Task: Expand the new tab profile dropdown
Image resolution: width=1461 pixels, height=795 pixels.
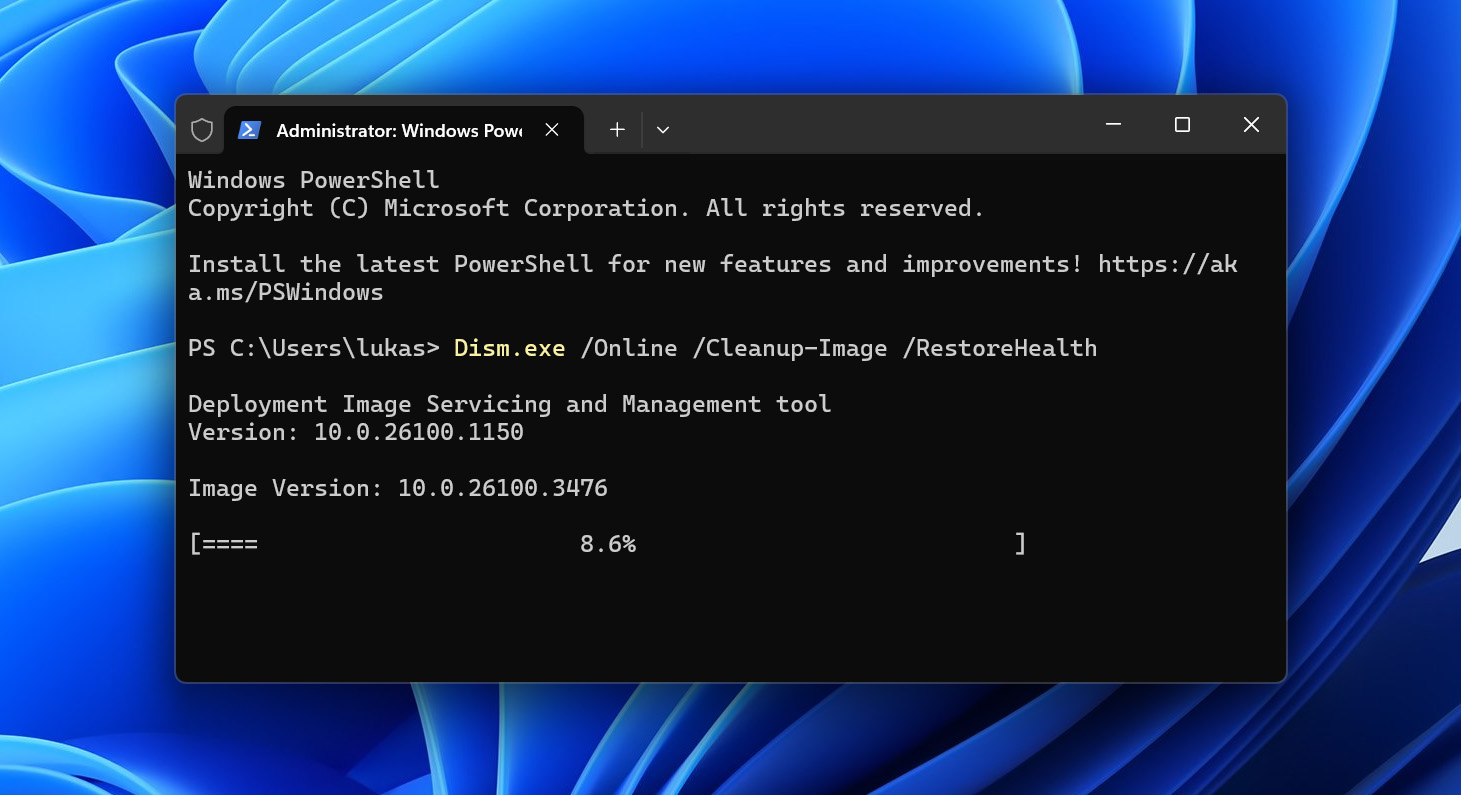Action: point(662,130)
